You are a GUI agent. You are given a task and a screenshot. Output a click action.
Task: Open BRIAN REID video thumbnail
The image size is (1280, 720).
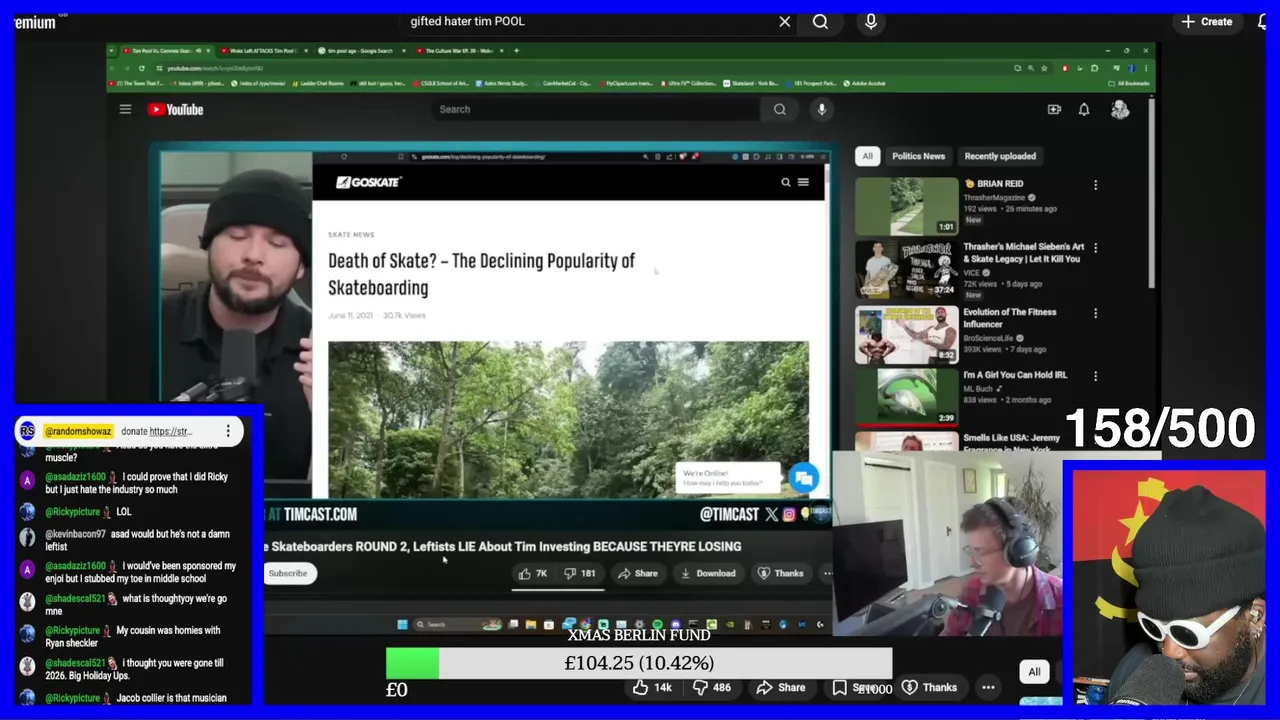[x=906, y=205]
